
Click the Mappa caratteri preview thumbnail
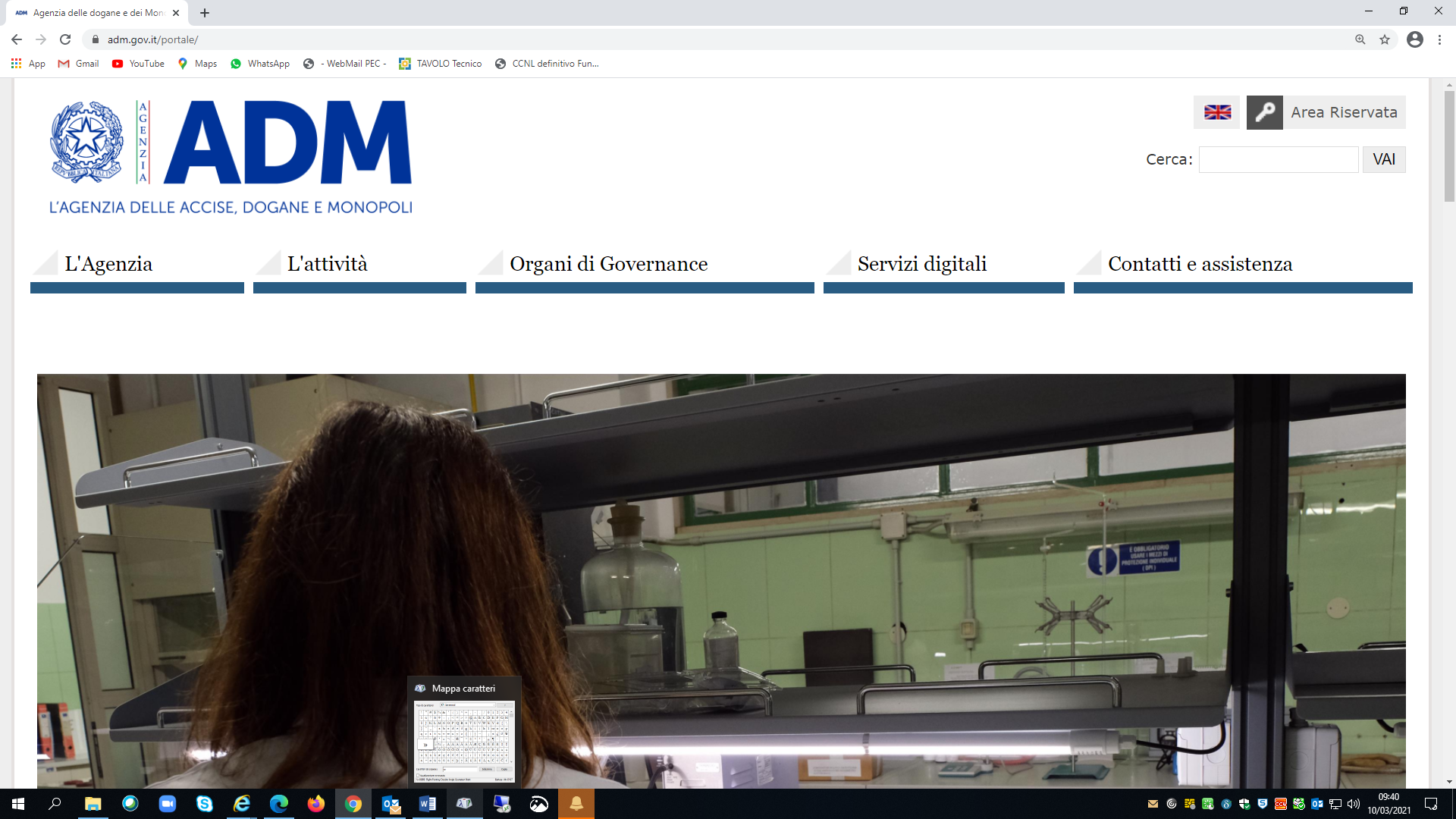(x=464, y=741)
